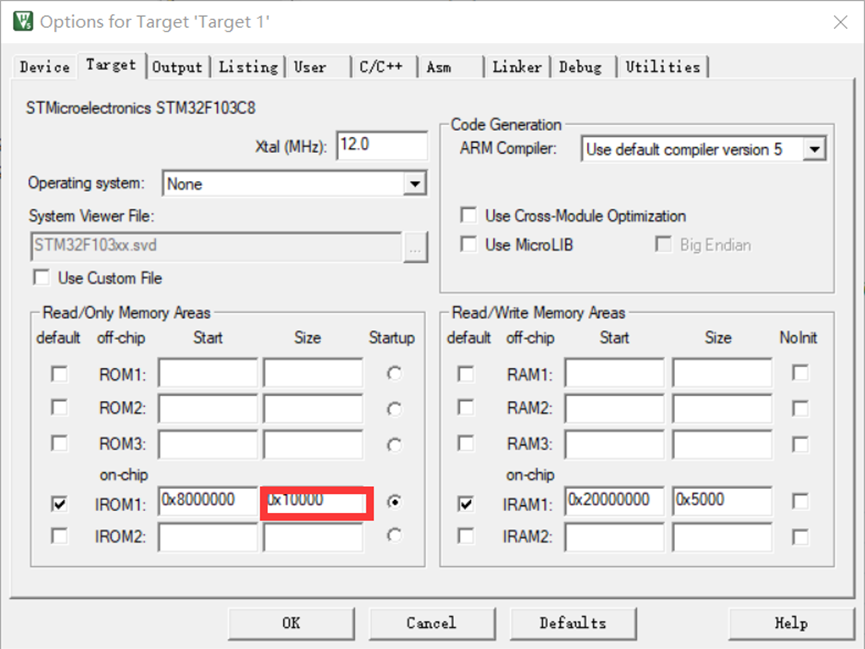Click the IRAM1 Size field 0x5000
Viewport: 865px width, 649px height.
tap(722, 501)
